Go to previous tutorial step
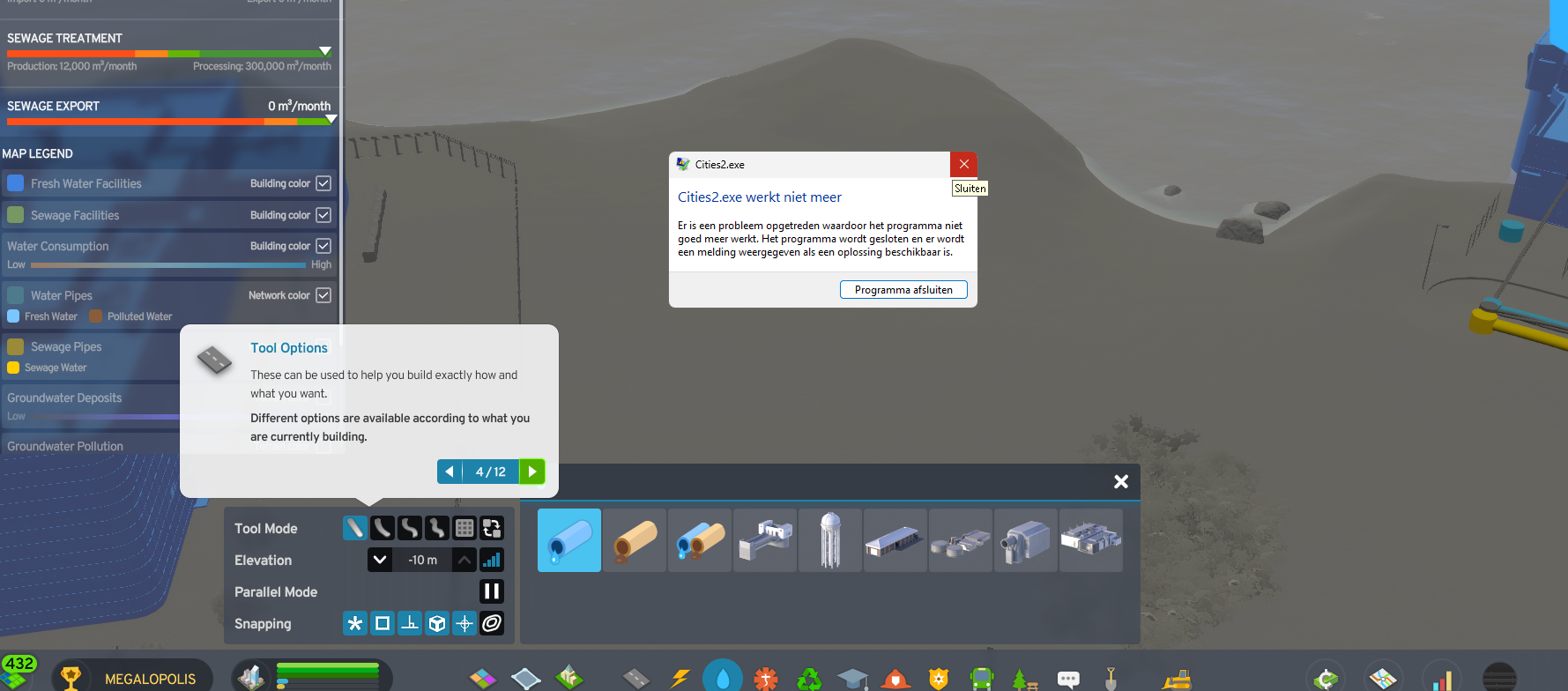Screen dimensions: 1568x691 (450, 472)
